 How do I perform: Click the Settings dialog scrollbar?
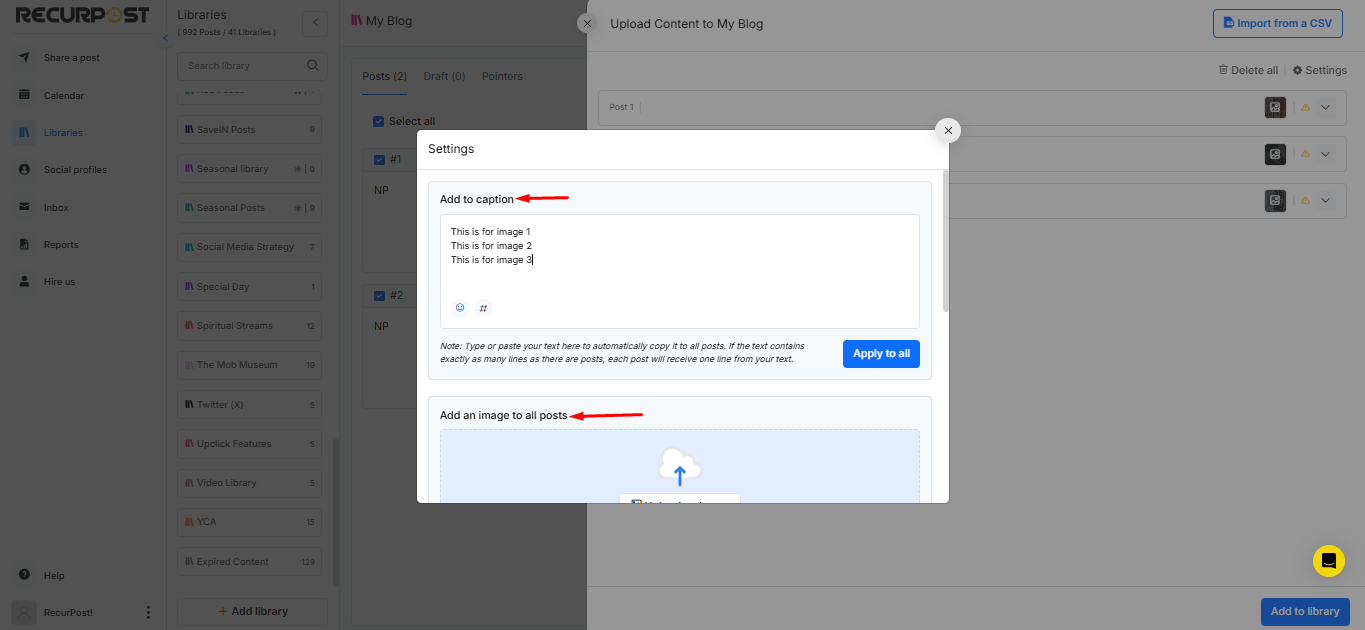(x=945, y=240)
